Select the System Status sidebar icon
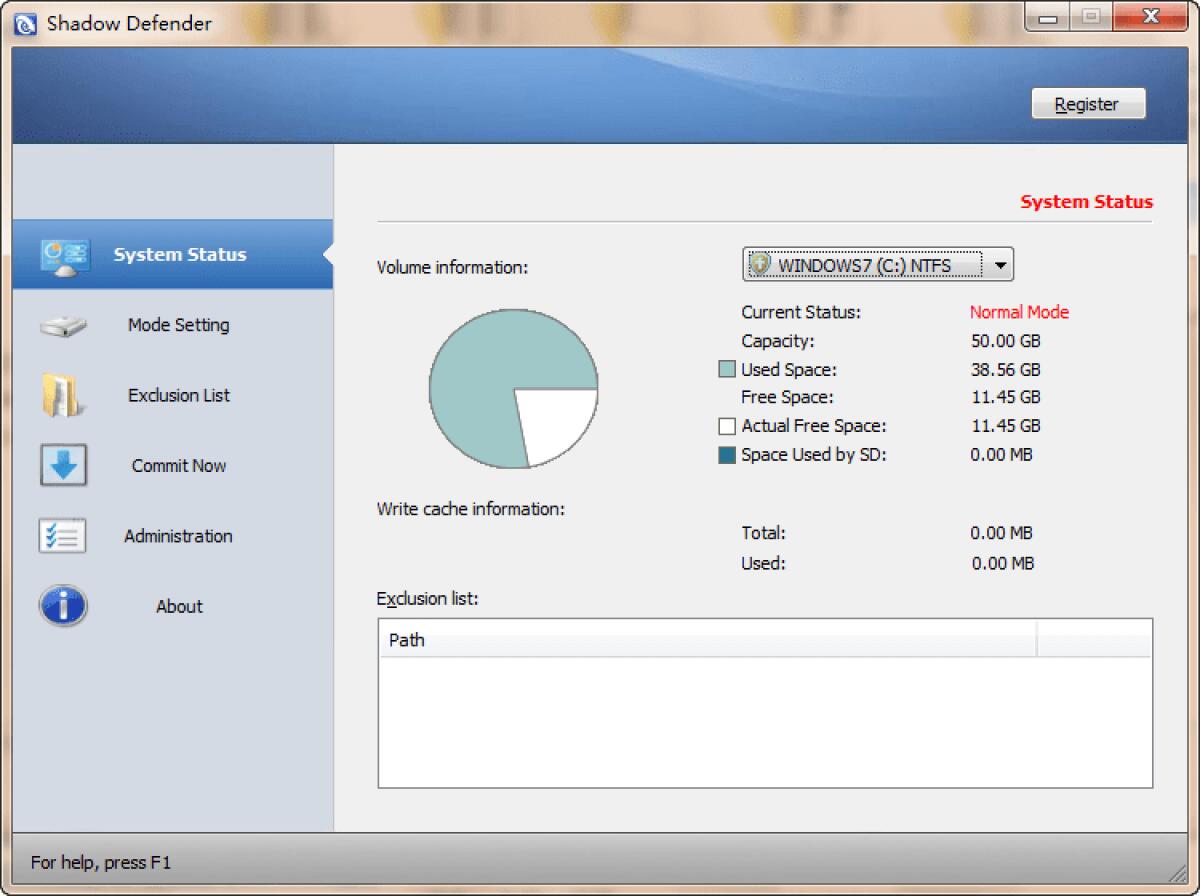The height and width of the screenshot is (896, 1200). tap(62, 254)
